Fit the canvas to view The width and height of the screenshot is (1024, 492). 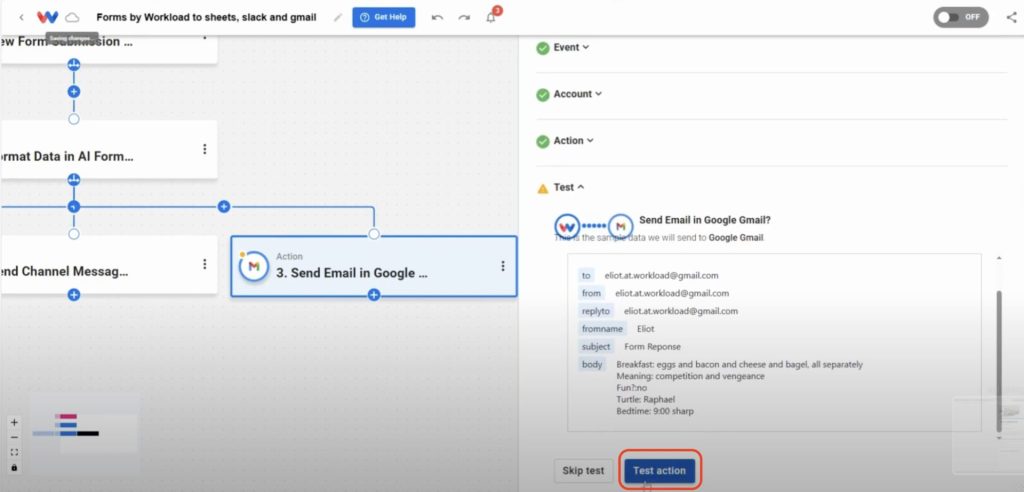[x=14, y=452]
